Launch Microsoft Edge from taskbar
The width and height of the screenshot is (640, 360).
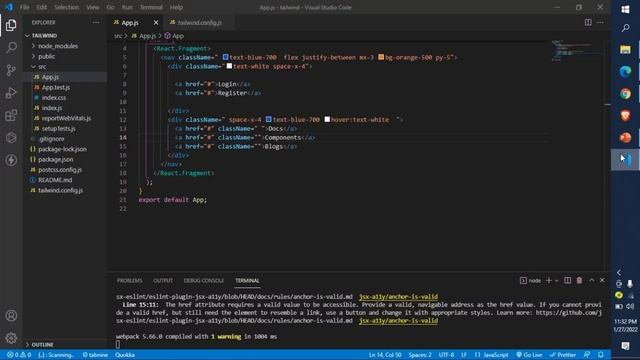[625, 71]
